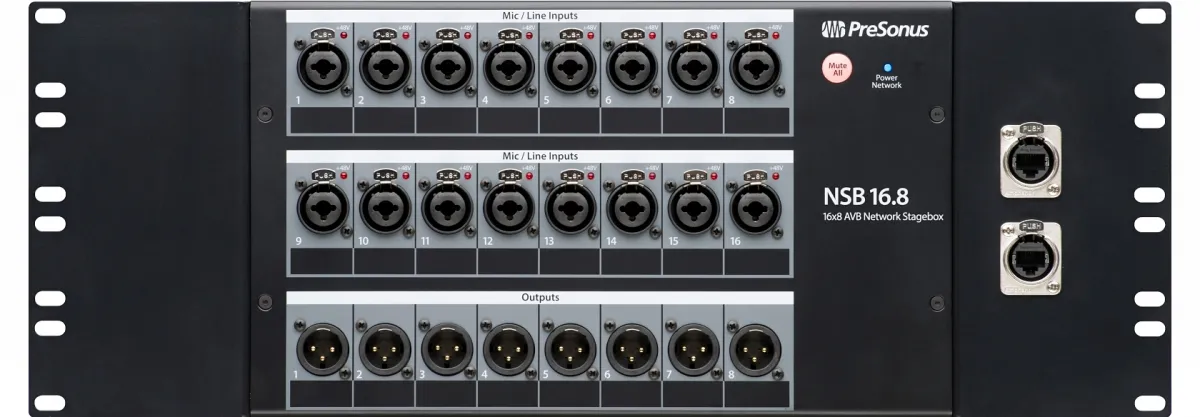Click the label strip under input 5
This screenshot has width=1200, height=417.
569,121
